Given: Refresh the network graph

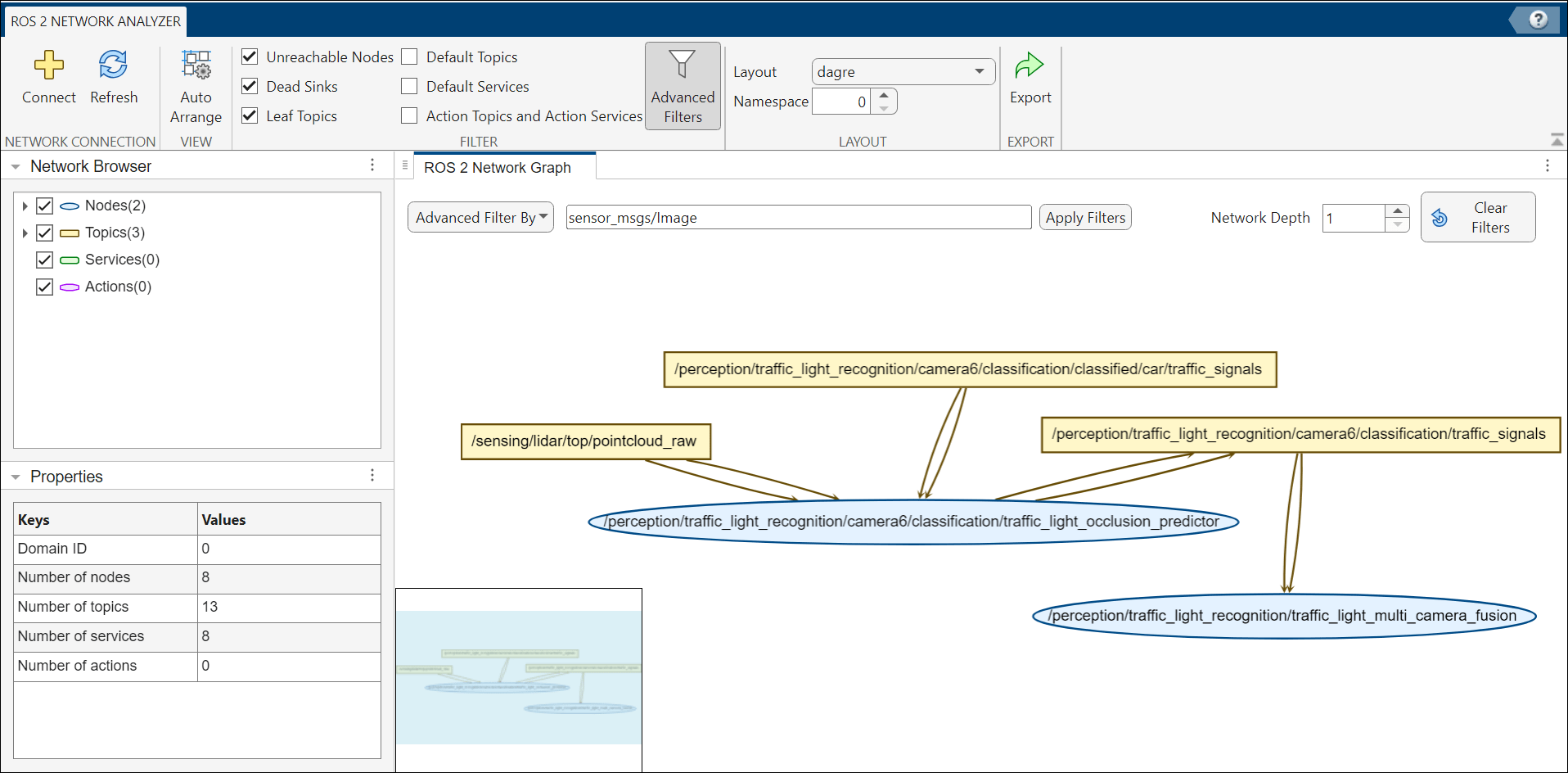Looking at the screenshot, I should click(113, 66).
